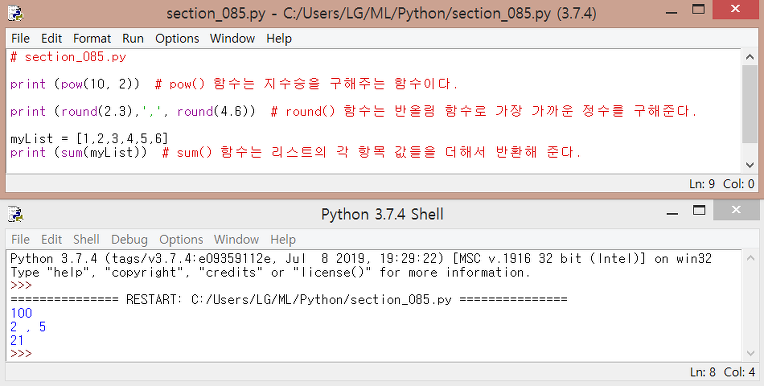Click the editor vertical scrollbar thumb

point(750,104)
